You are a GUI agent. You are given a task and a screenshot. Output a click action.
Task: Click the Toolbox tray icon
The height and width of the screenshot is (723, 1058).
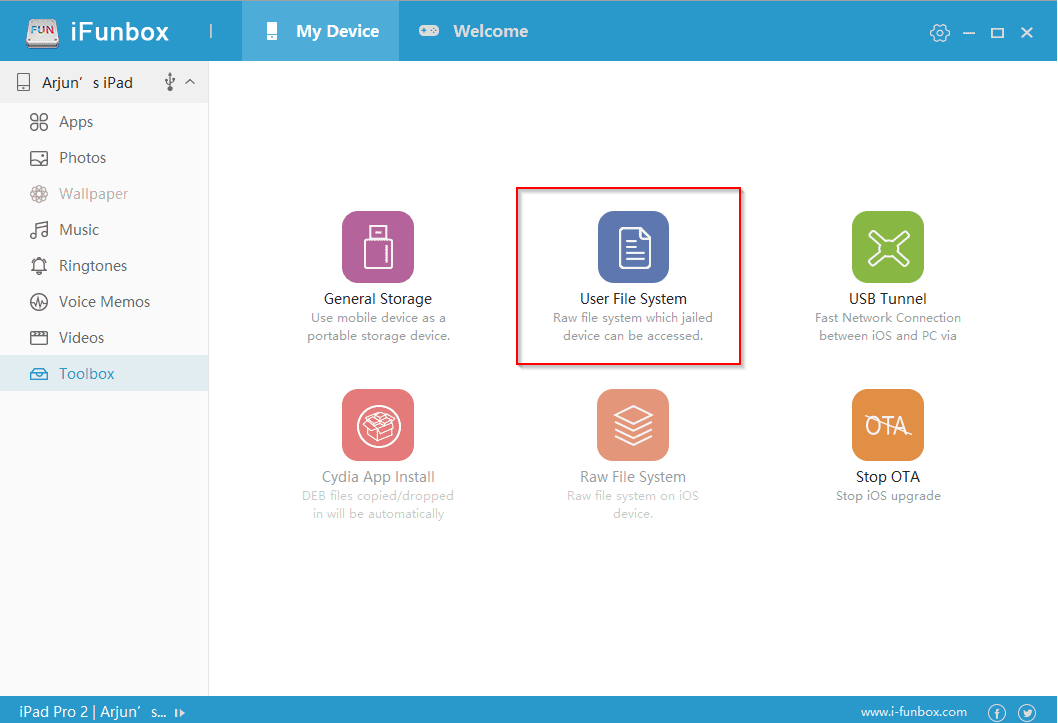(x=39, y=374)
